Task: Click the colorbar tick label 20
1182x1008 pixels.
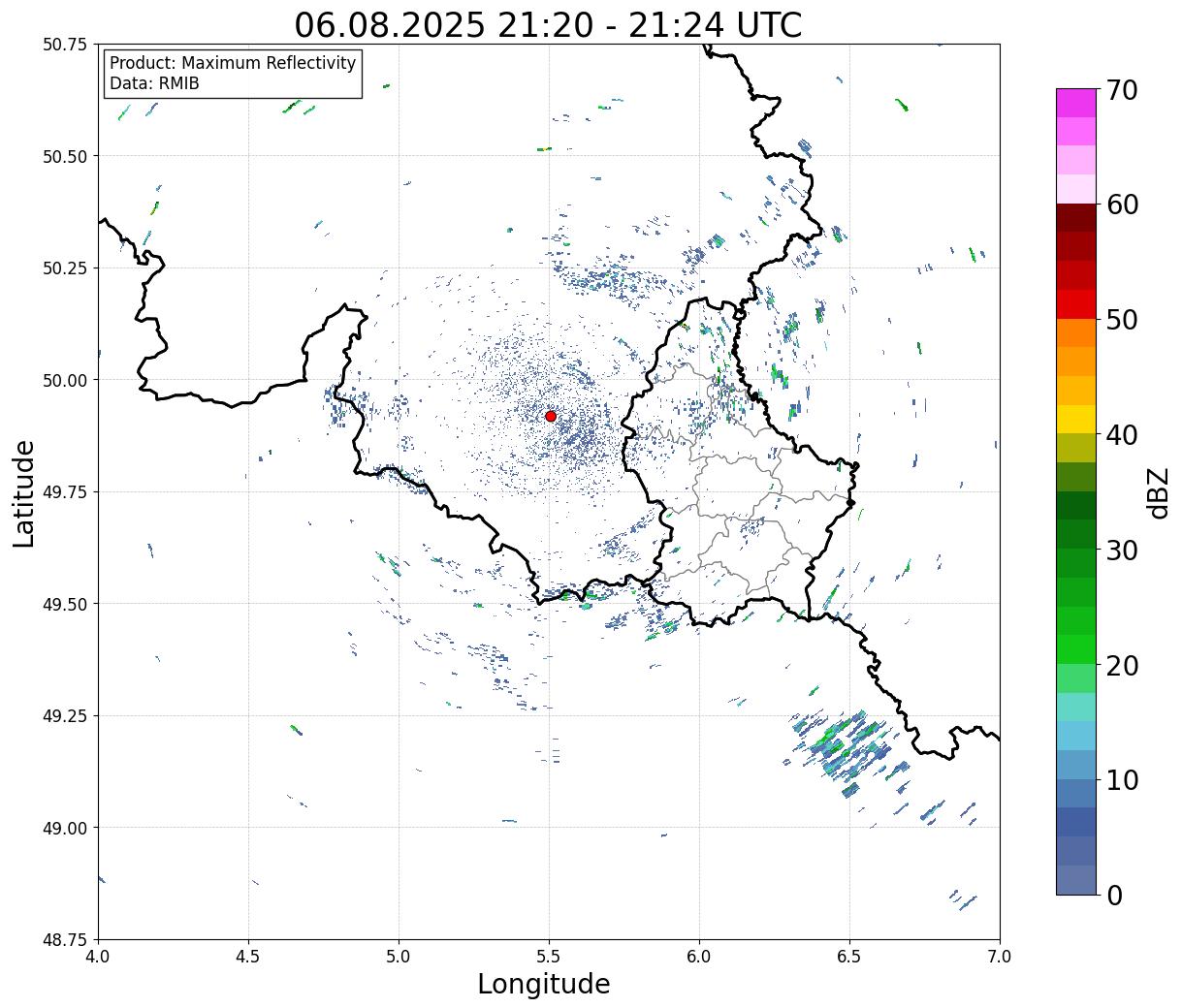Action: tap(1122, 665)
